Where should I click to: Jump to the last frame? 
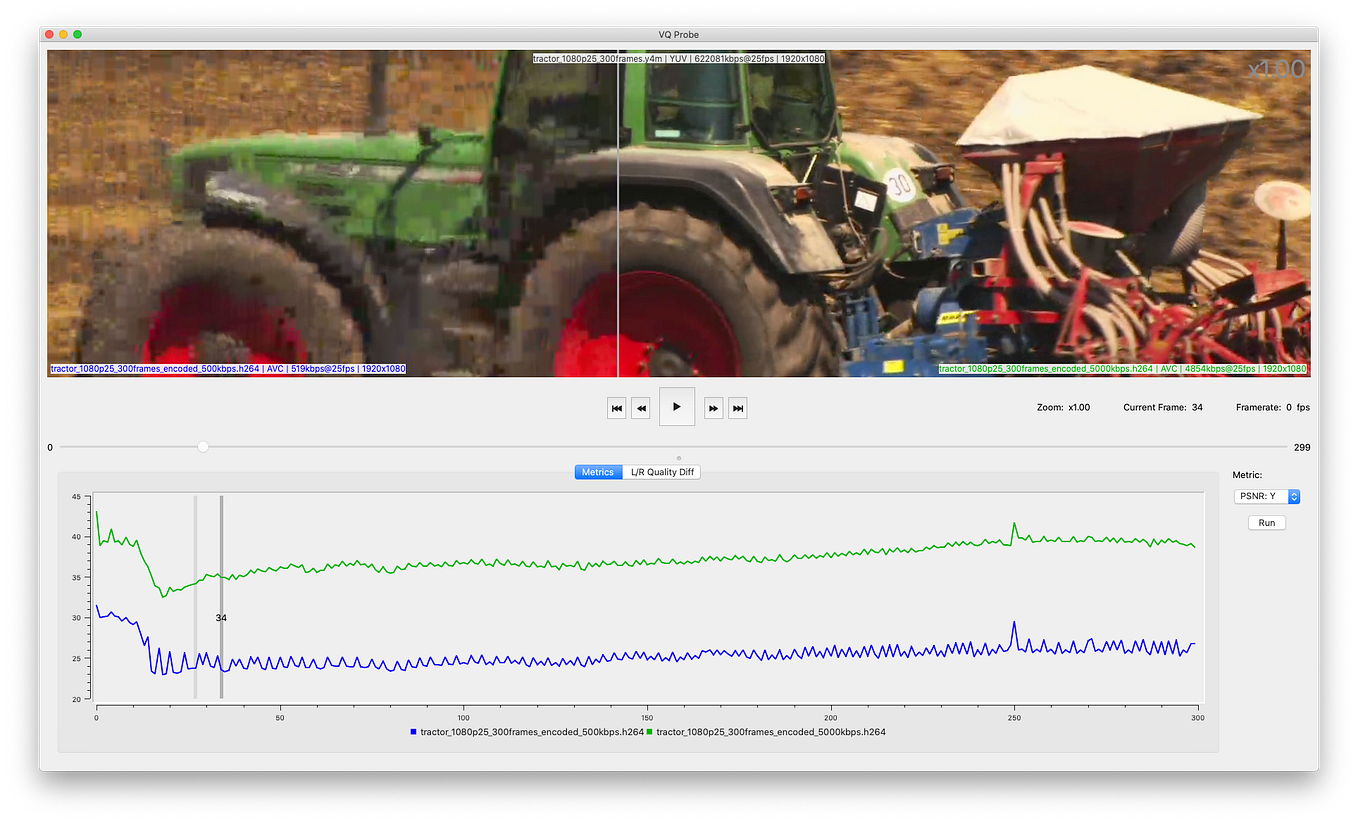coord(737,407)
